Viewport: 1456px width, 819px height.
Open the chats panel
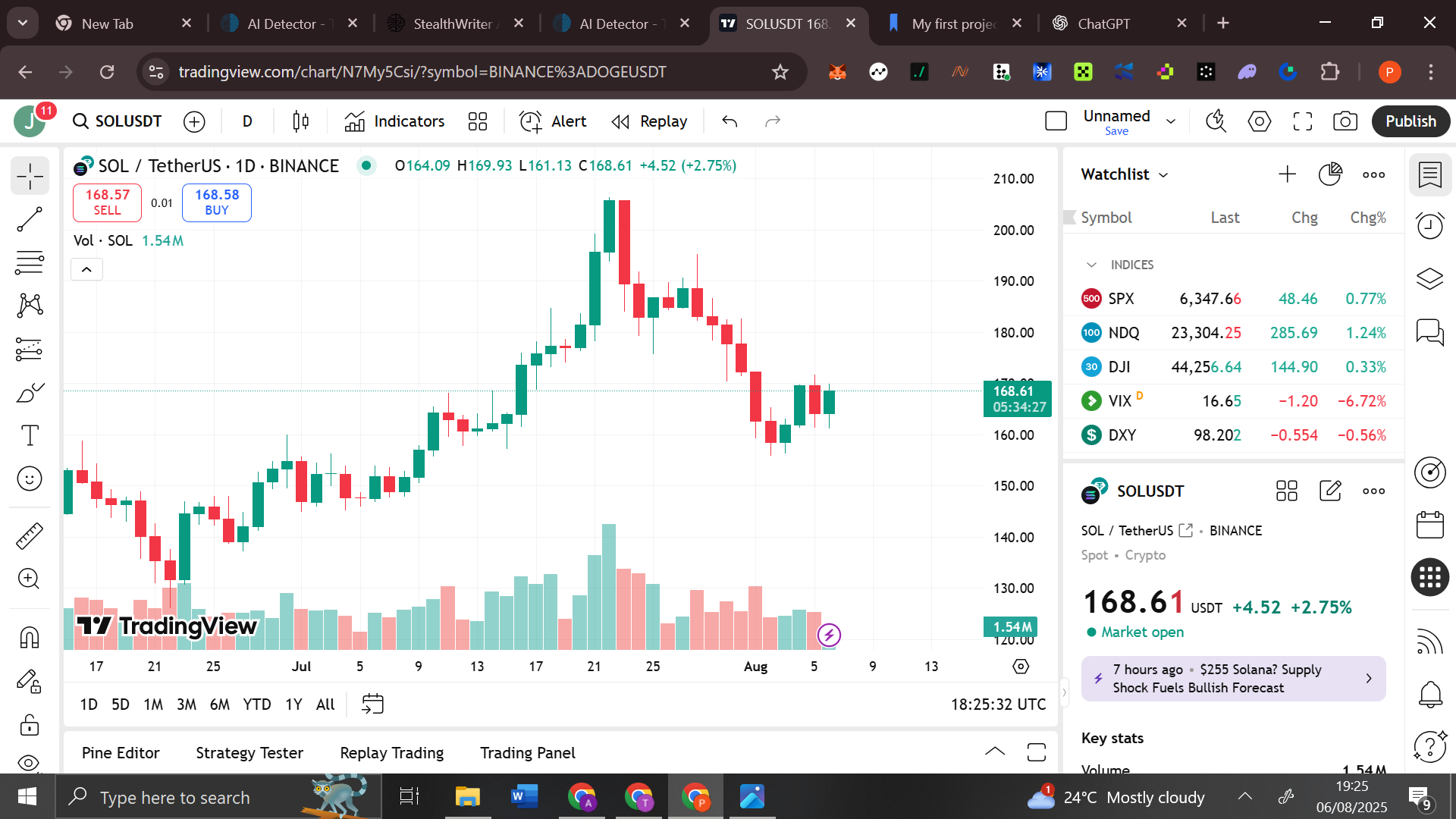[1430, 331]
